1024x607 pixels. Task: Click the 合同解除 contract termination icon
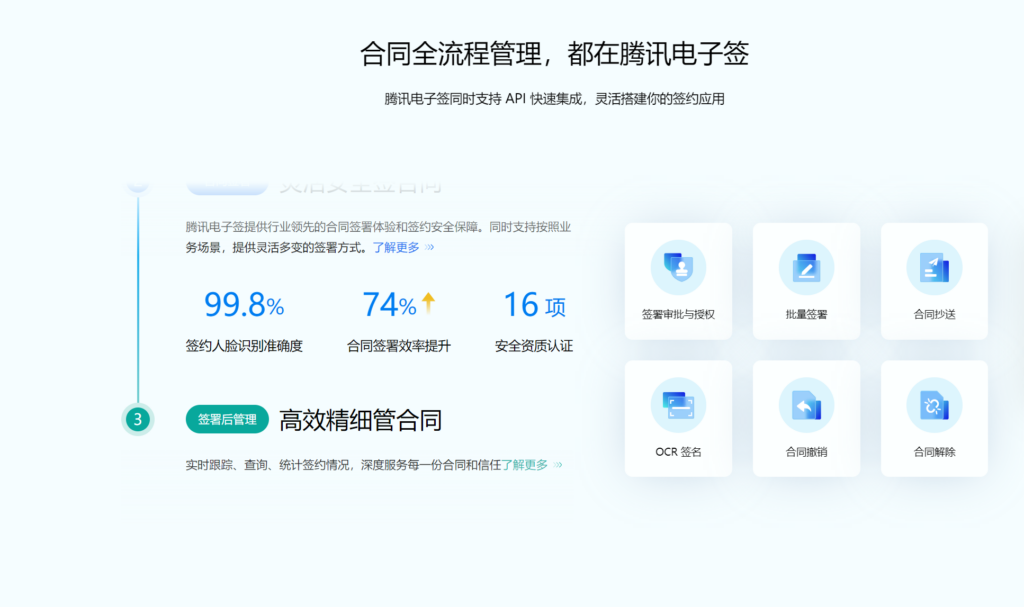934,418
